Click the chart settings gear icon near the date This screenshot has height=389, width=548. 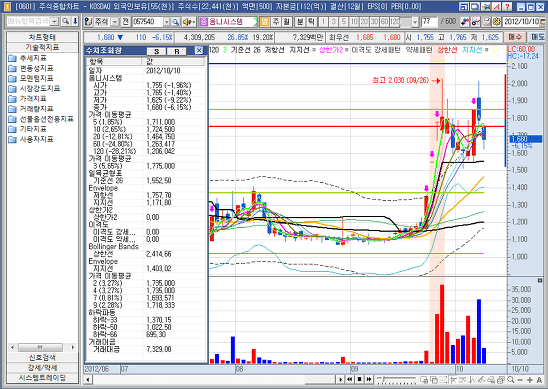pos(497,22)
